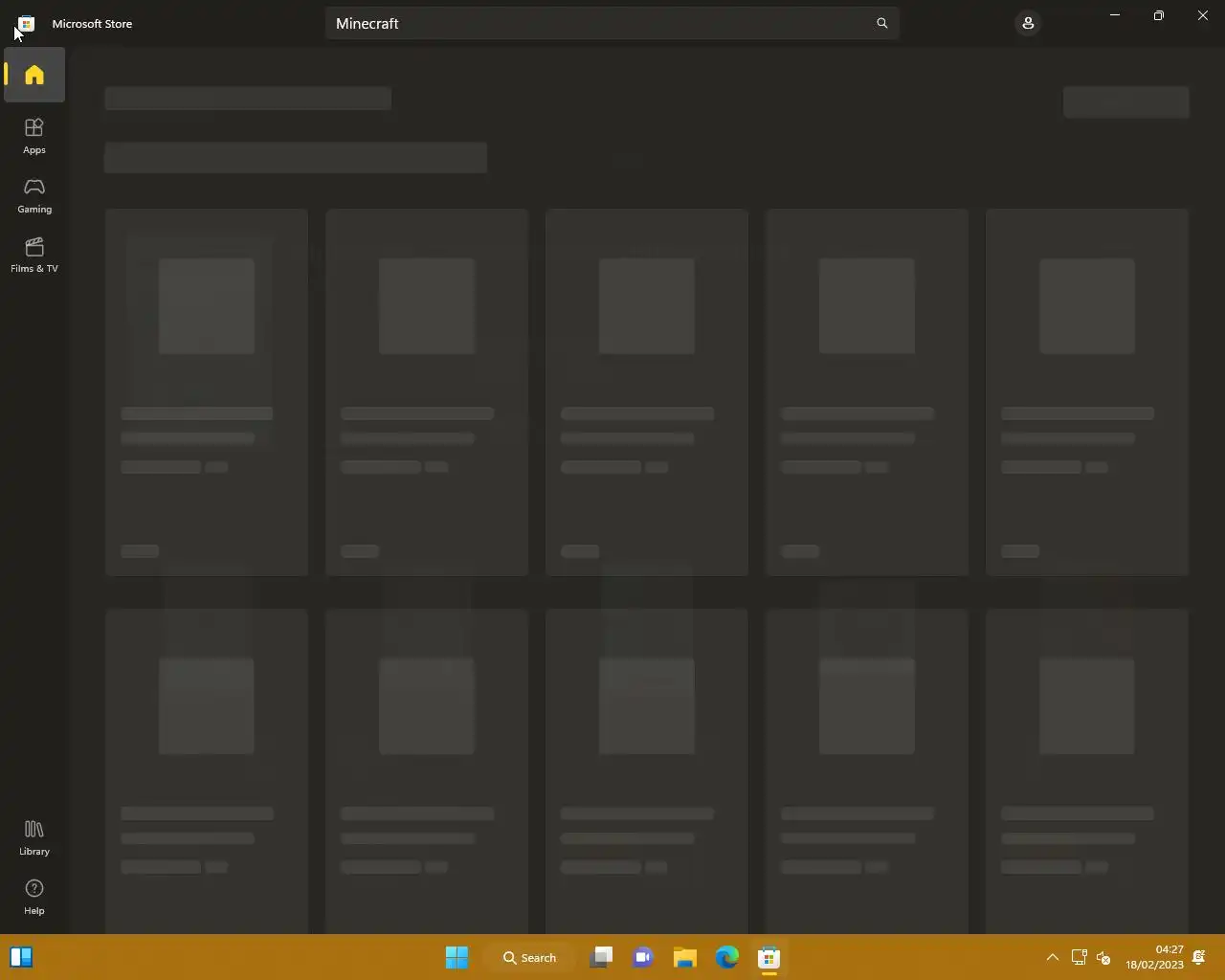Launch the Teams Chat taskbar icon
The height and width of the screenshot is (980, 1225).
click(643, 957)
